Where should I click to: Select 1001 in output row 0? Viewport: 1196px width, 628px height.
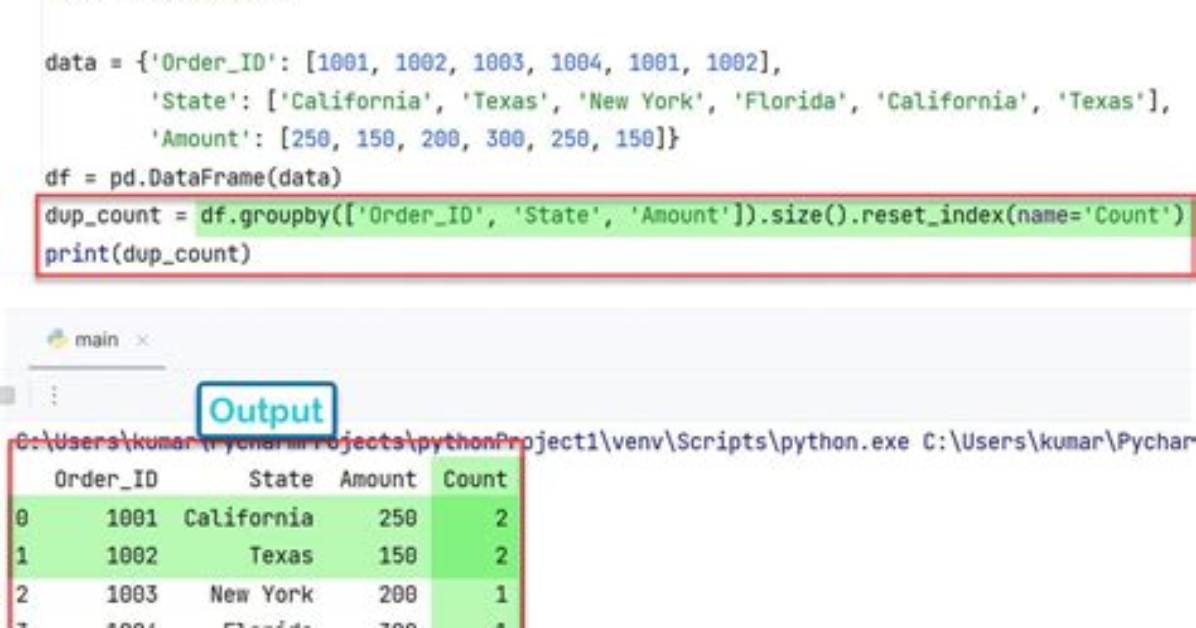click(x=131, y=518)
